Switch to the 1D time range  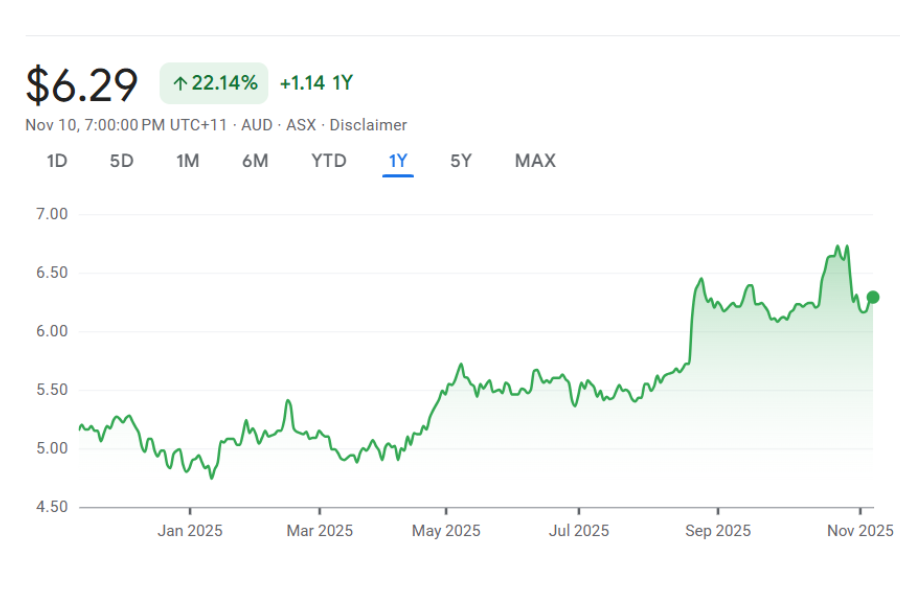coord(57,161)
